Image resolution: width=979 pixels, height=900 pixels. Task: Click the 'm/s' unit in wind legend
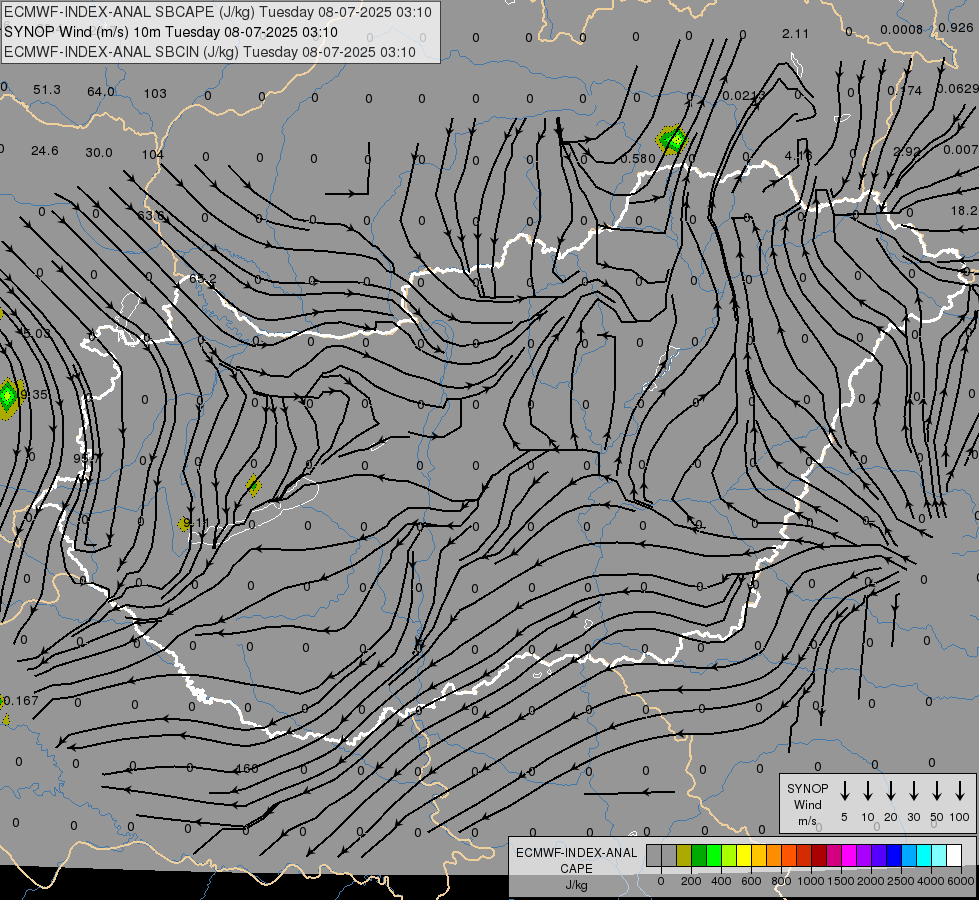coord(807,821)
